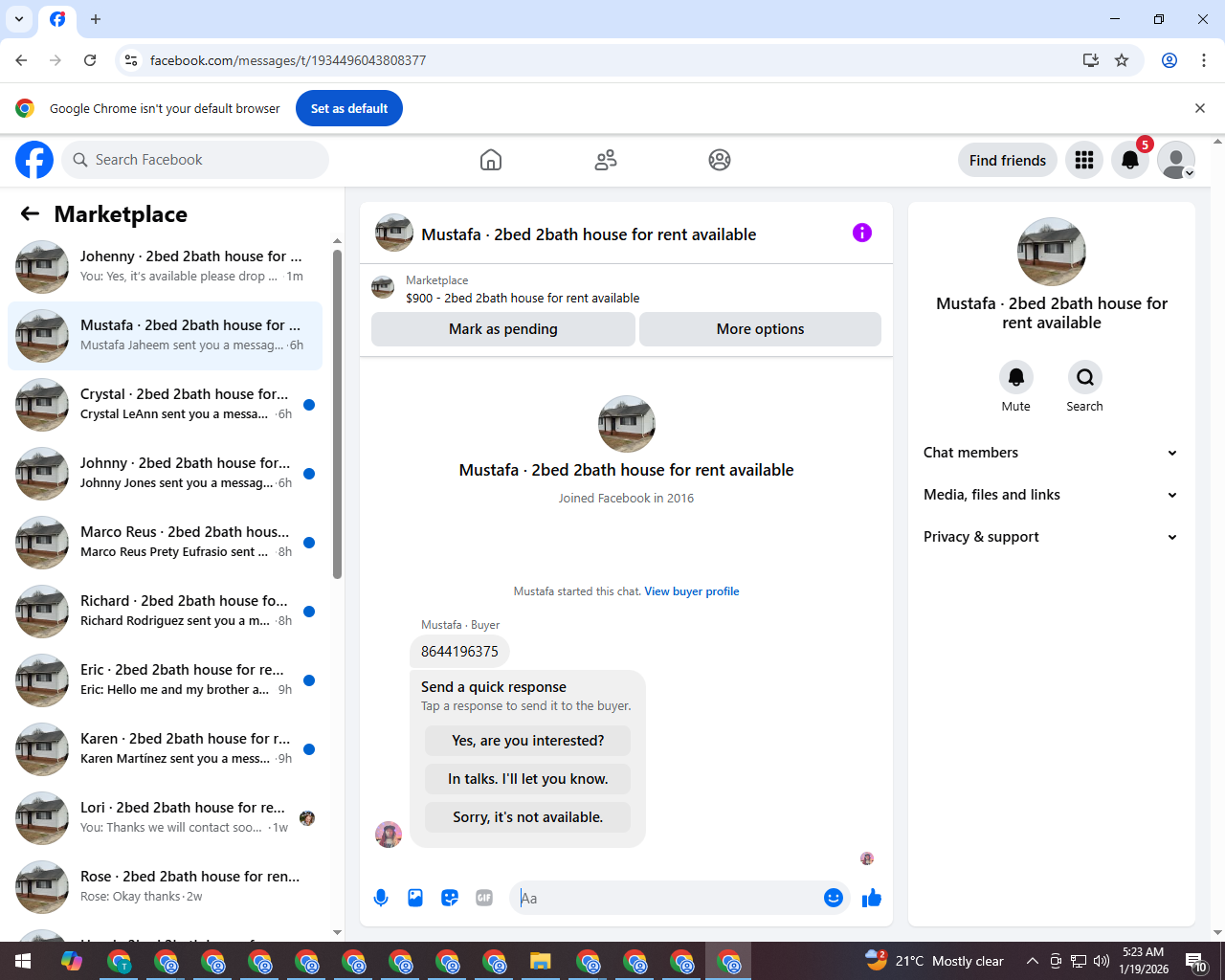The height and width of the screenshot is (980, 1225).
Task: Open Johenny conversation in list
Action: tap(166, 267)
